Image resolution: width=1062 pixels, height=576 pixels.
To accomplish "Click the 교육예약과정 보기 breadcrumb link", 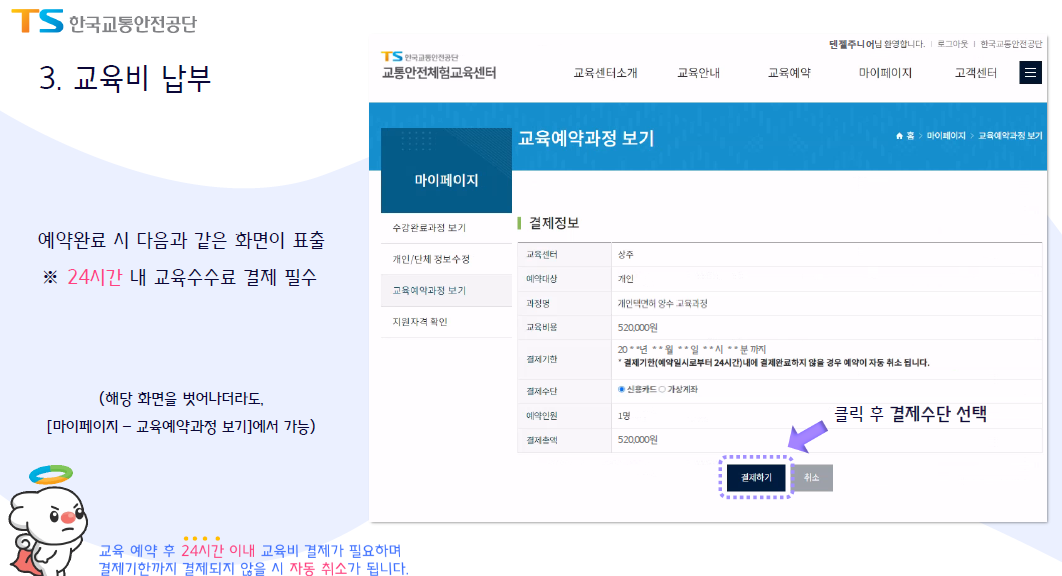I will 1010,136.
